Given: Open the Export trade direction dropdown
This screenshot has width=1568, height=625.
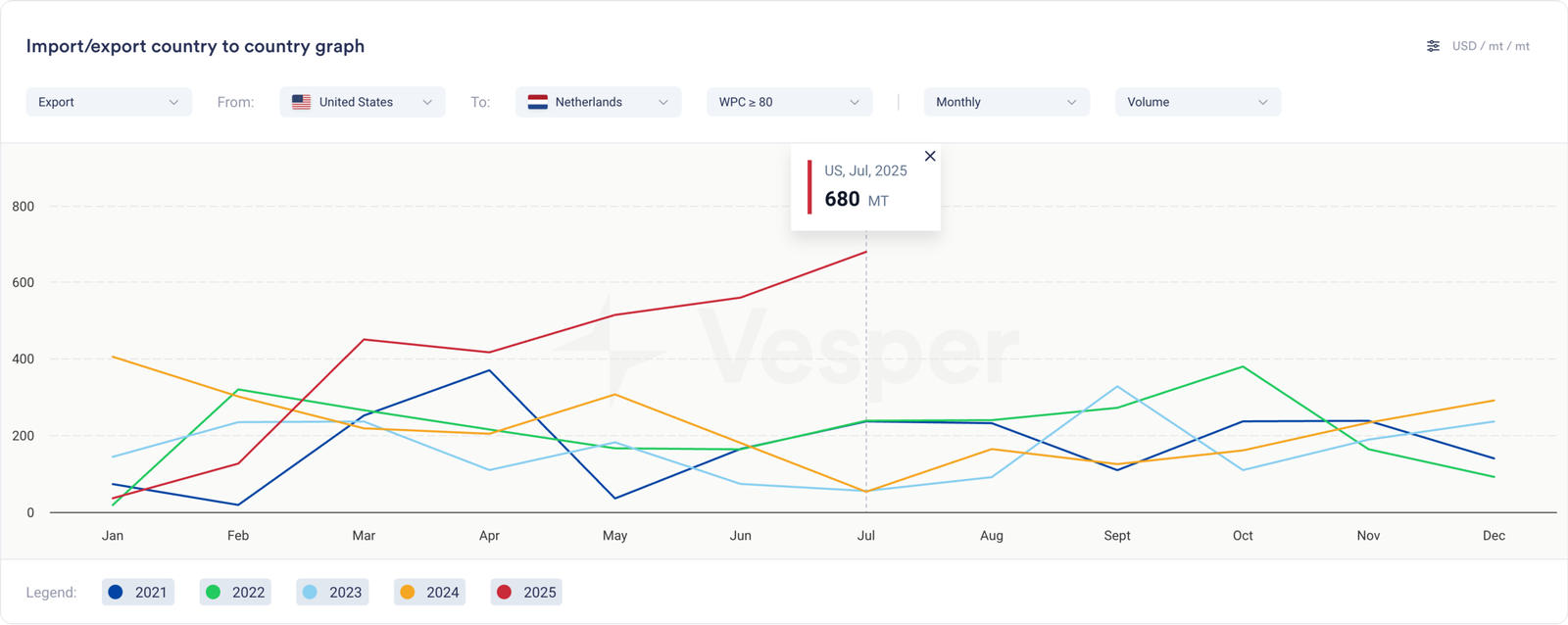Looking at the screenshot, I should [x=108, y=102].
